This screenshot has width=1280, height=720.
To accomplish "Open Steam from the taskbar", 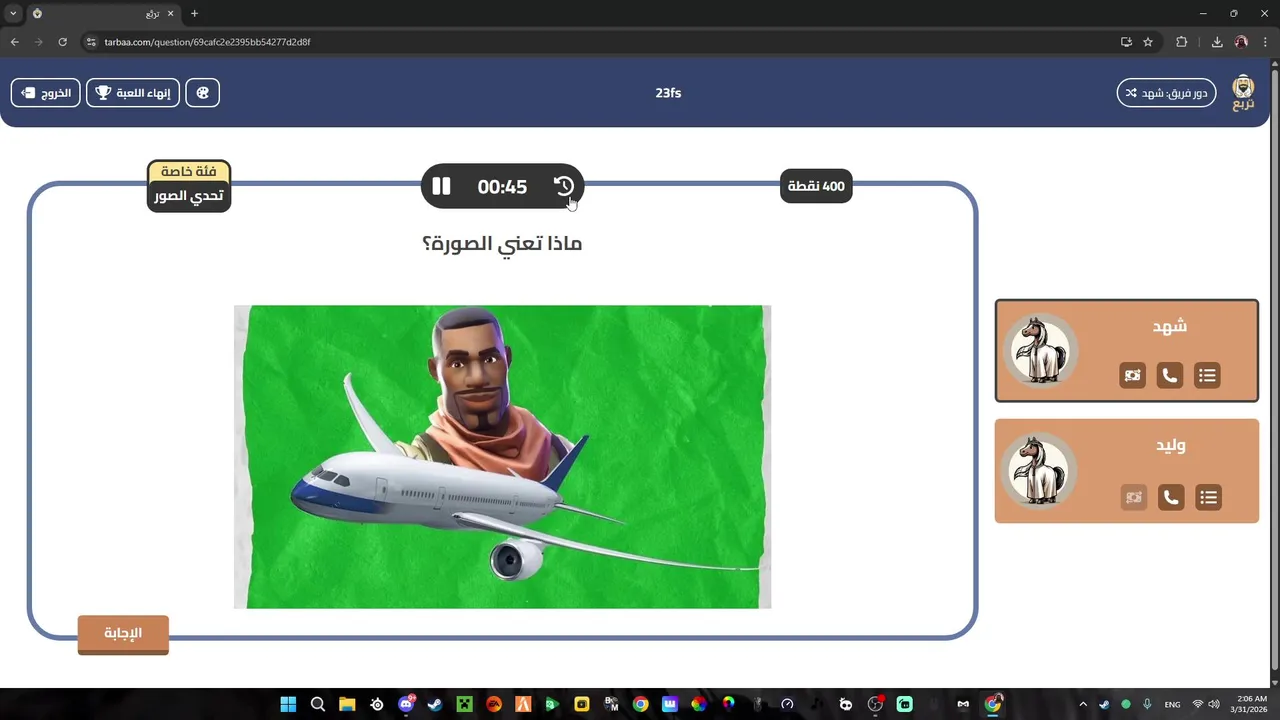I will [x=435, y=704].
